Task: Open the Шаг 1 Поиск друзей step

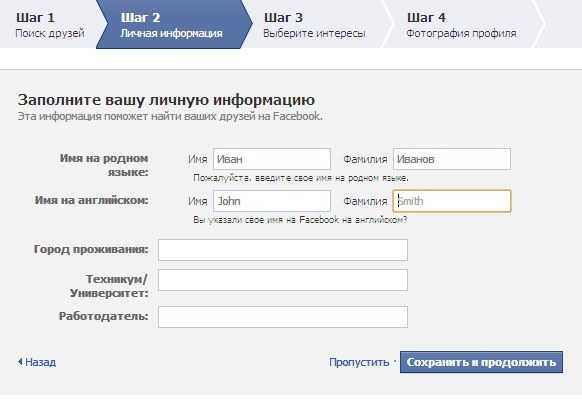Action: pyautogui.click(x=50, y=25)
